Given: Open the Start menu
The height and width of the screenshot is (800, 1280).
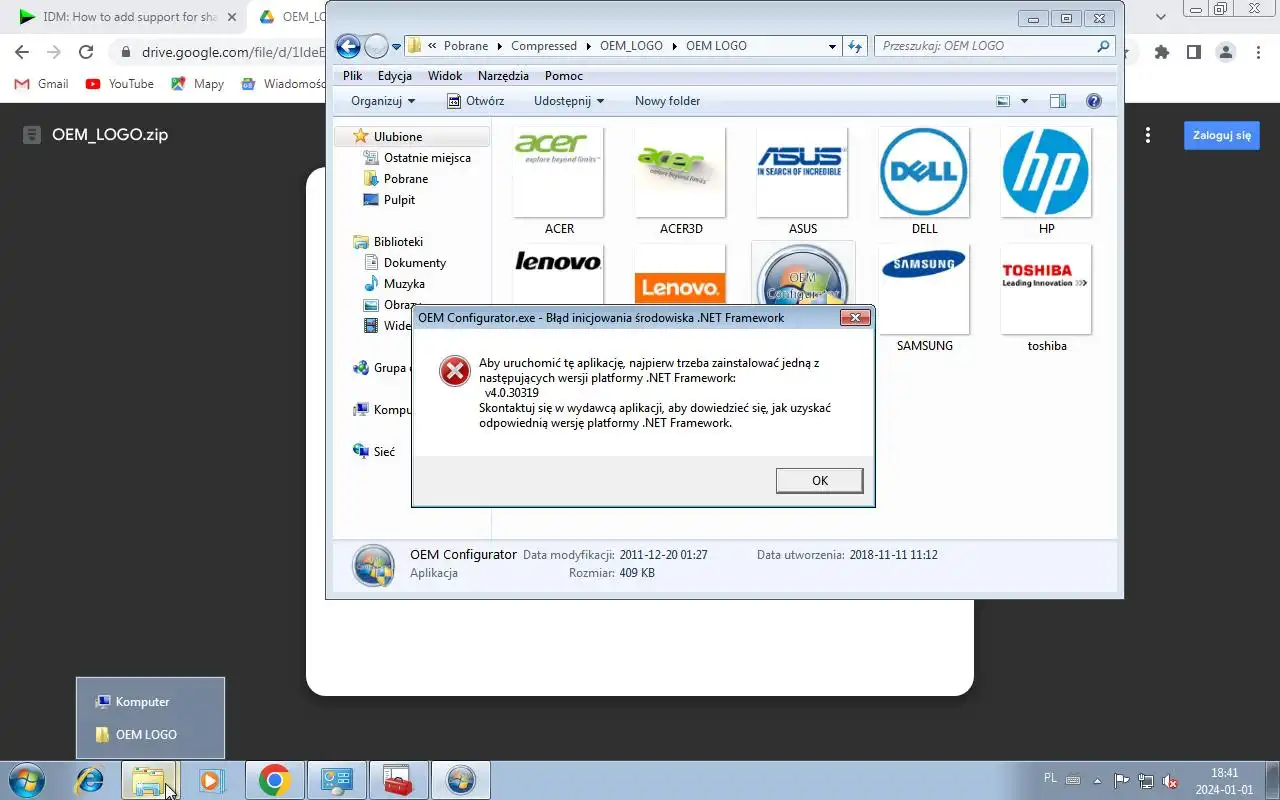Looking at the screenshot, I should point(26,780).
